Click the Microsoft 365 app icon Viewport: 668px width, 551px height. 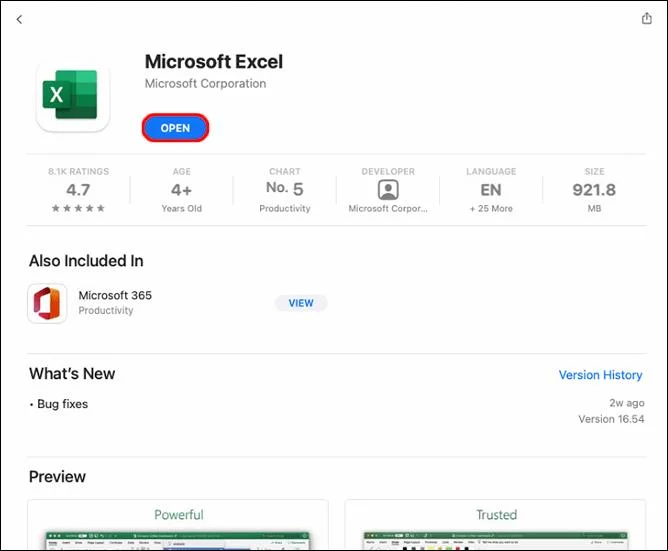point(48,303)
